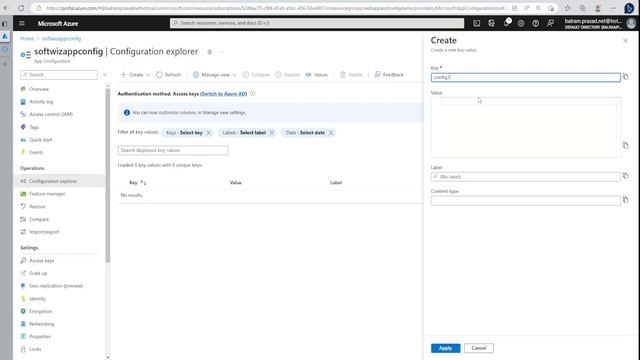Open Compare in the sidebar
Image resolution: width=640 pixels, height=360 pixels.
pyautogui.click(x=39, y=219)
